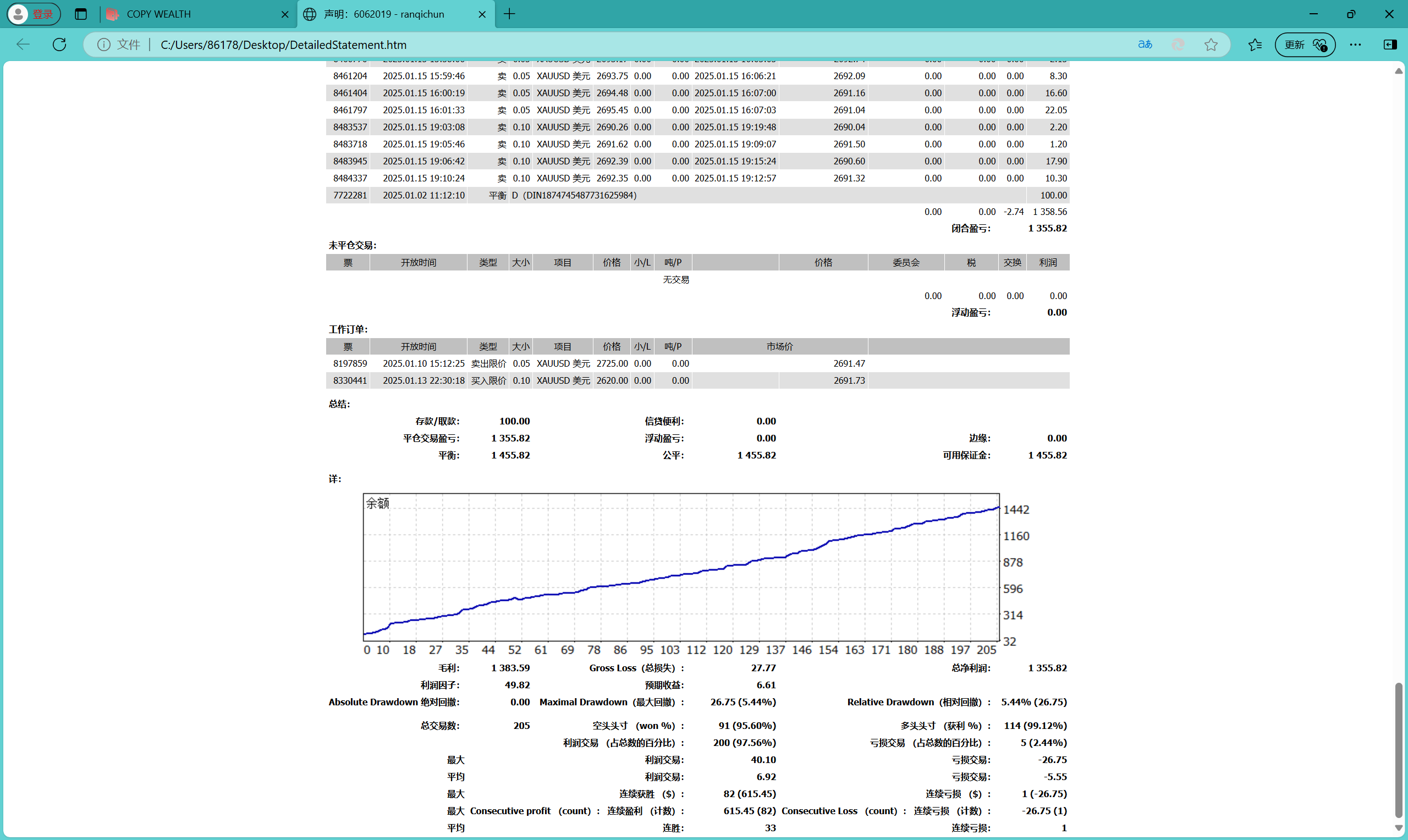Viewport: 1408px width, 840px height.
Task: Click balance row ticket 7722281
Action: [x=350, y=195]
